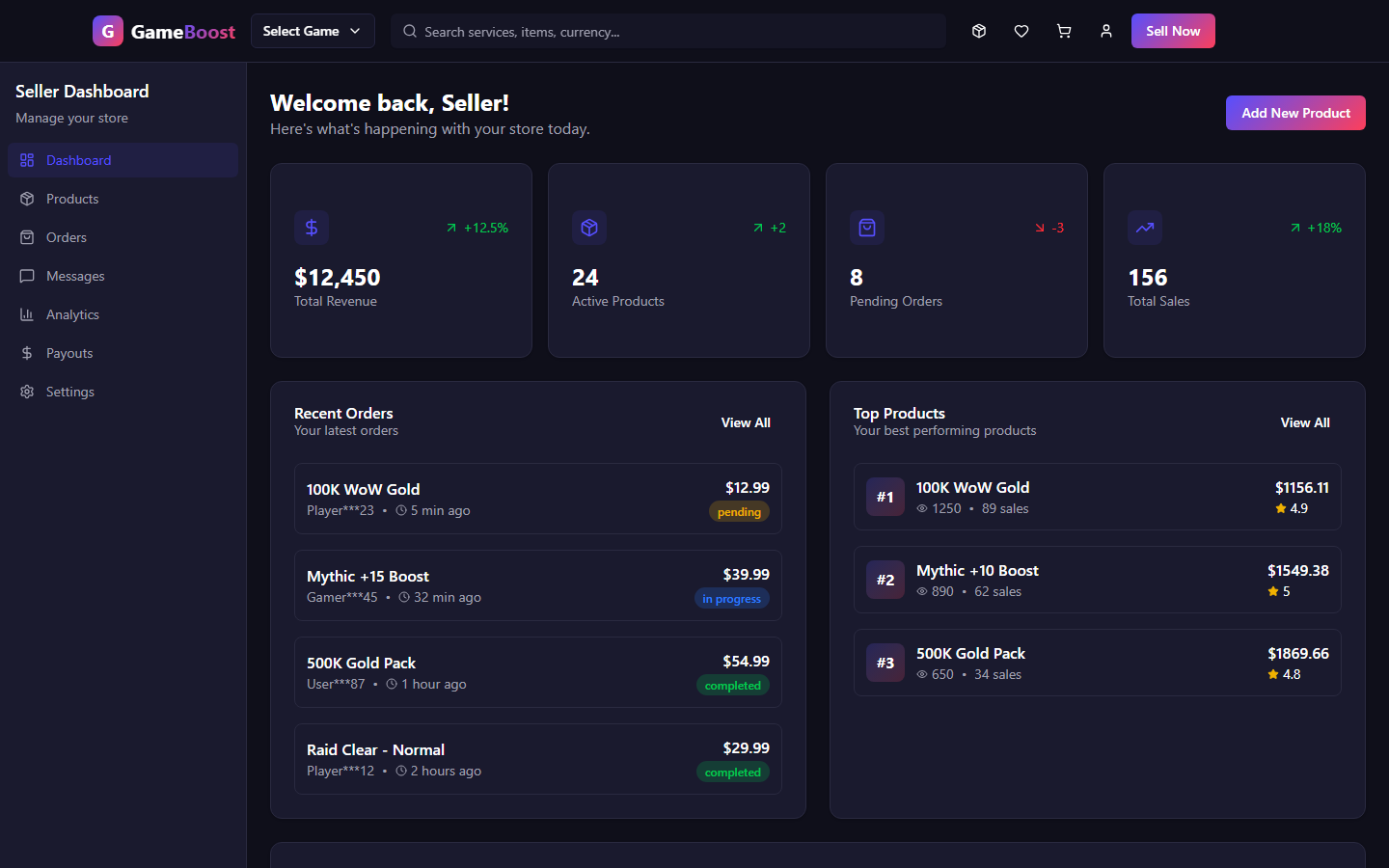The width and height of the screenshot is (1389, 868).
Task: Click the Settings gear icon in sidebar
Action: (x=27, y=392)
